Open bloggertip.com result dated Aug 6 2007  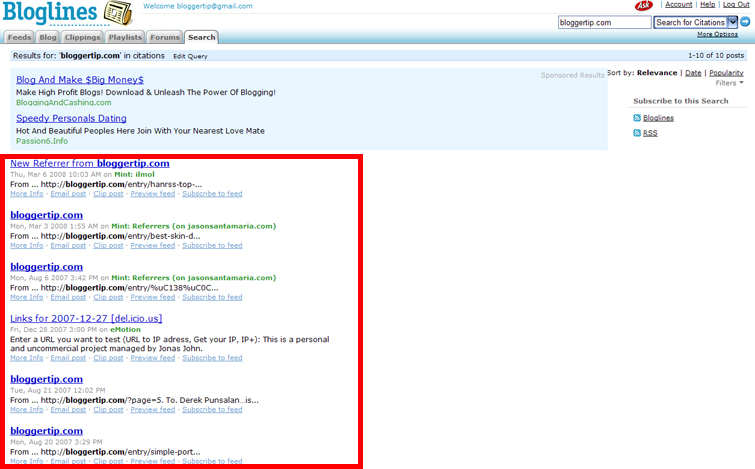click(46, 266)
